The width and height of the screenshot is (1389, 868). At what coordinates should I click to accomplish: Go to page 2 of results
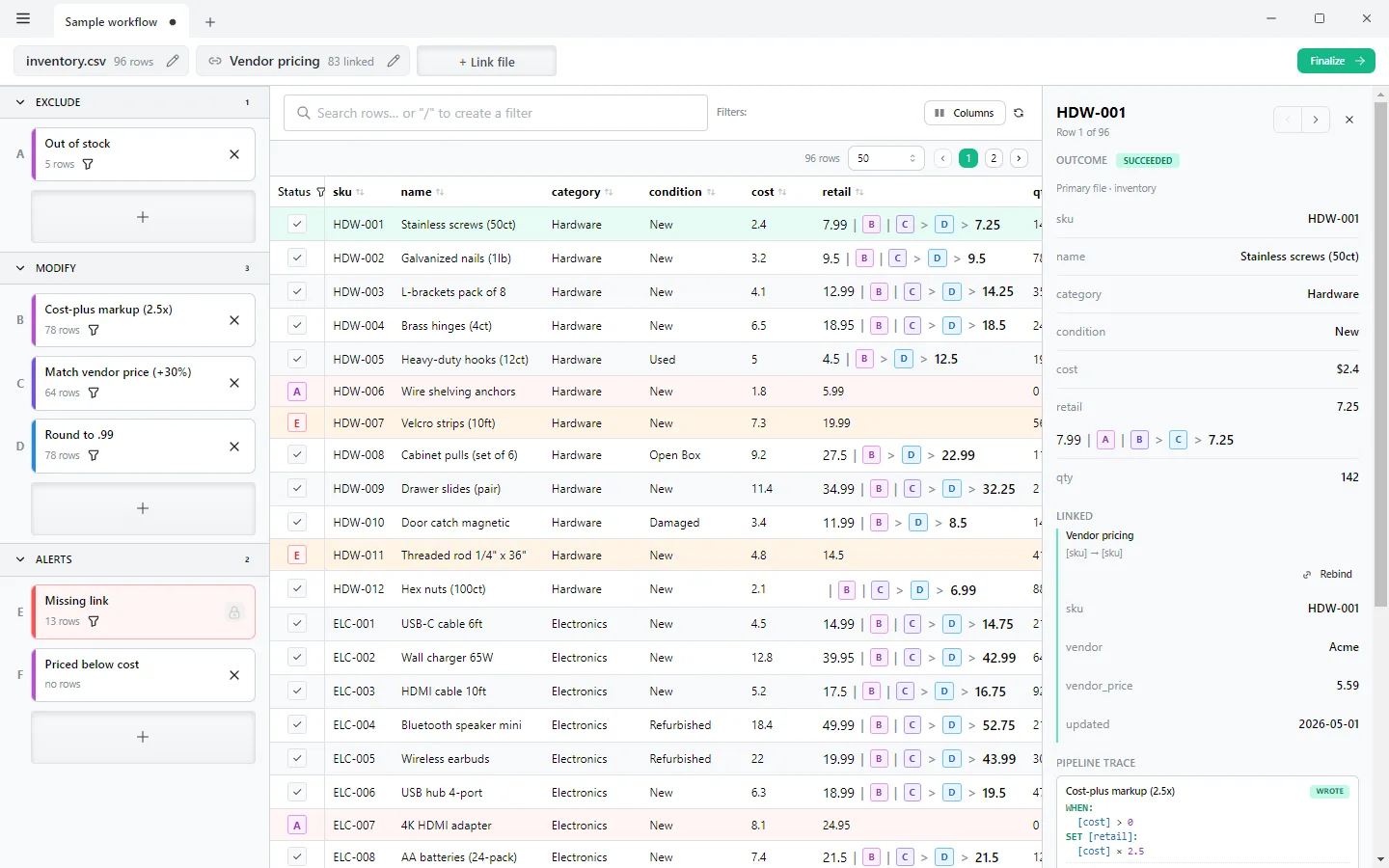[x=994, y=158]
